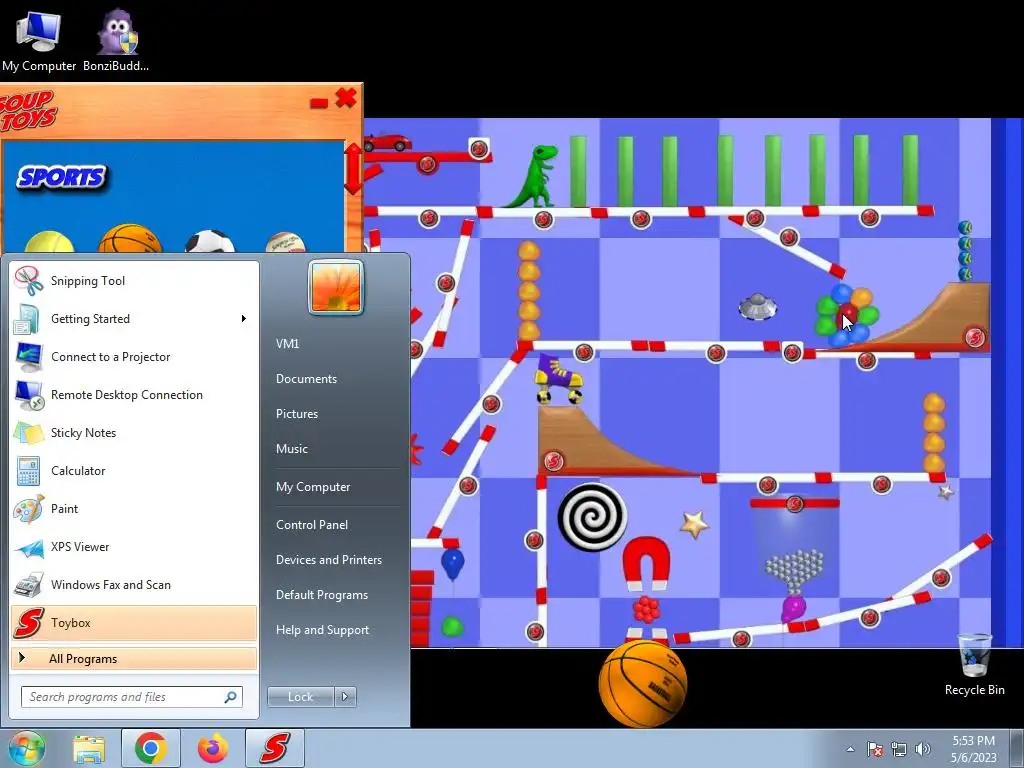Click the red ball cluster under magnet
The width and height of the screenshot is (1024, 768).
tap(647, 609)
